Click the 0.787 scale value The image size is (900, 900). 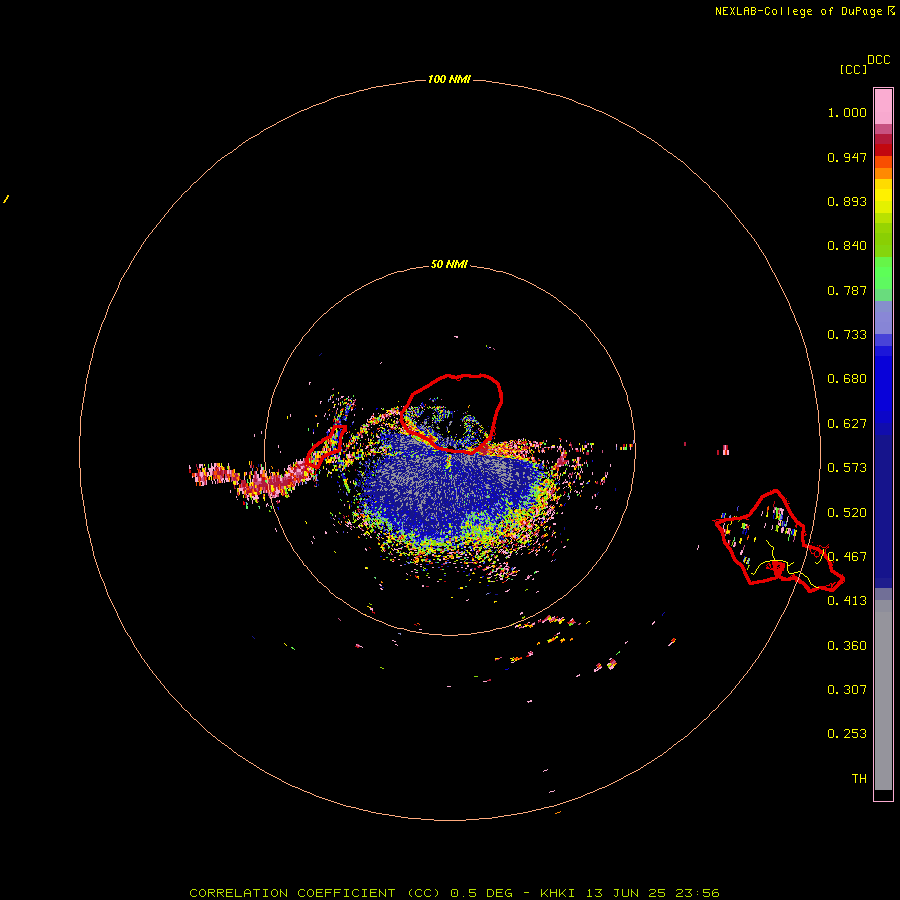click(847, 290)
